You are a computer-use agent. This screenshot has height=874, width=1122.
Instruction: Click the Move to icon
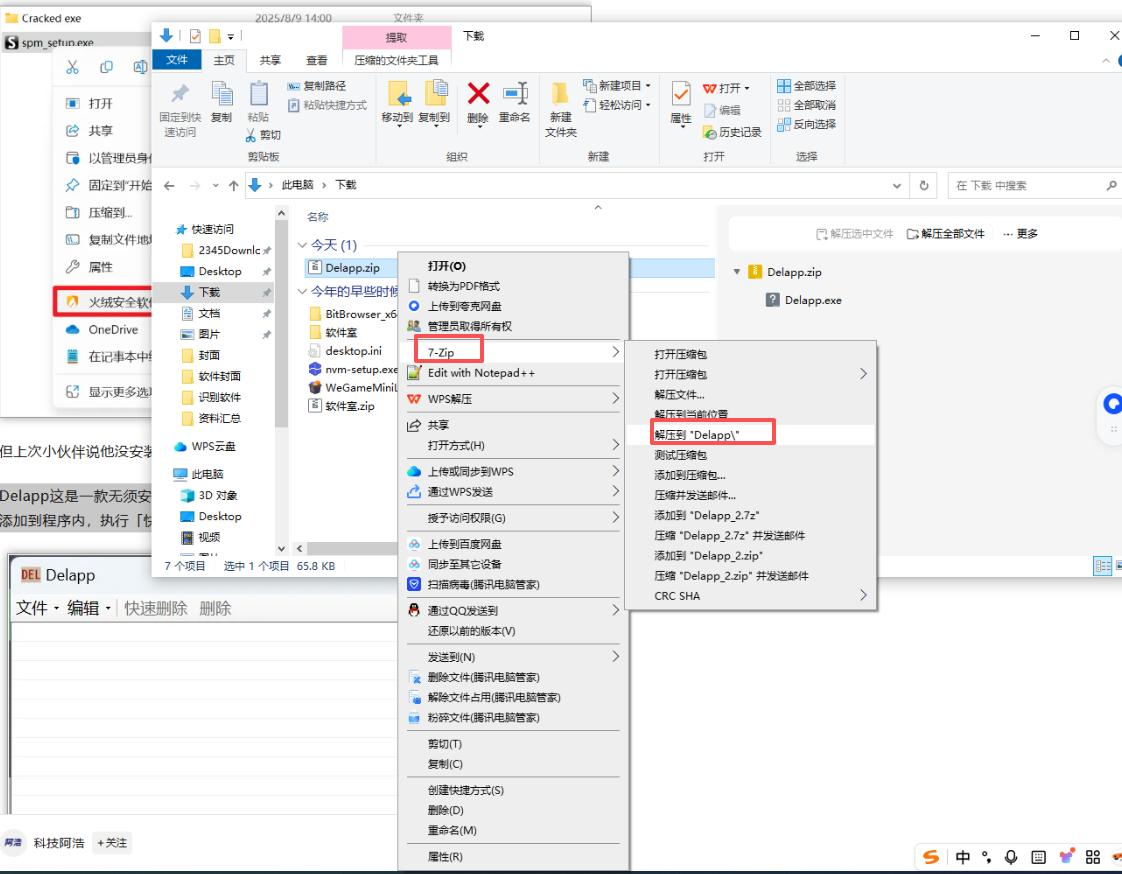coord(398,94)
